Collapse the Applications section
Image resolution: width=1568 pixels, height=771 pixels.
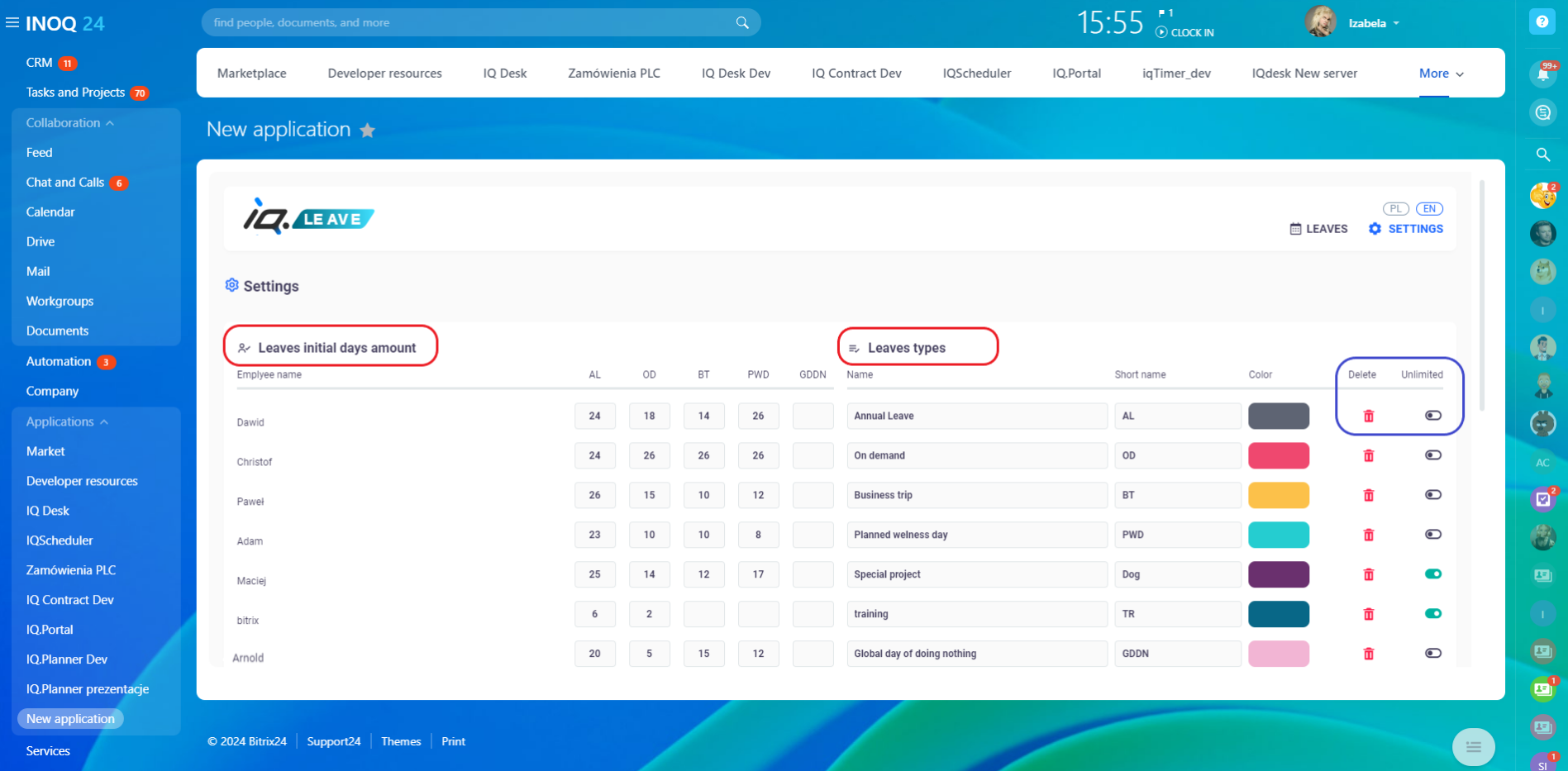click(67, 422)
